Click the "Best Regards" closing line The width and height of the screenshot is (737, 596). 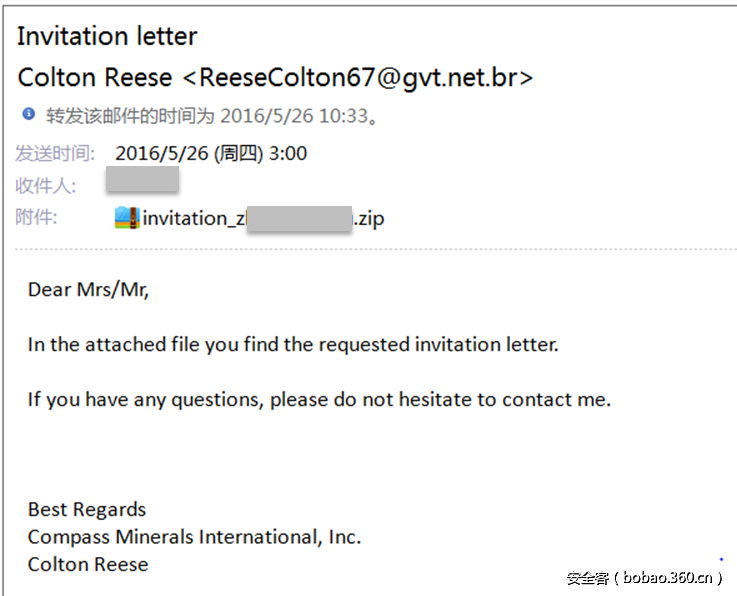click(x=87, y=509)
